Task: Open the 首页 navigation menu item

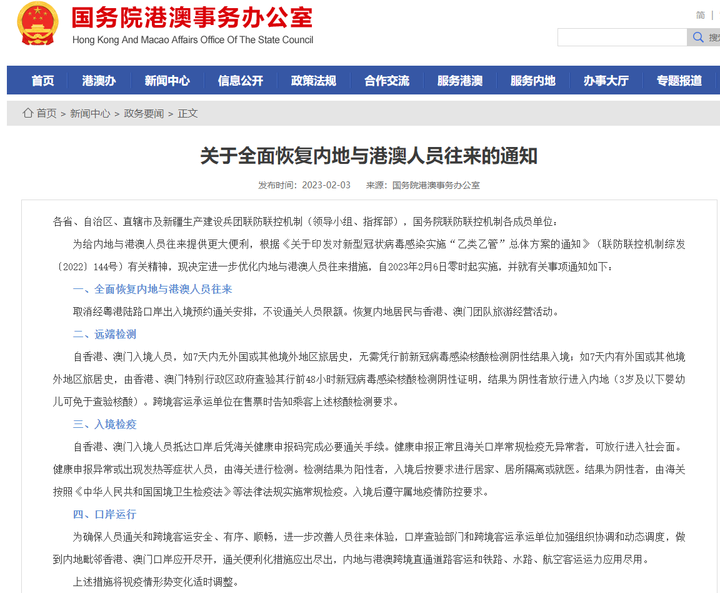Action: coord(43,81)
